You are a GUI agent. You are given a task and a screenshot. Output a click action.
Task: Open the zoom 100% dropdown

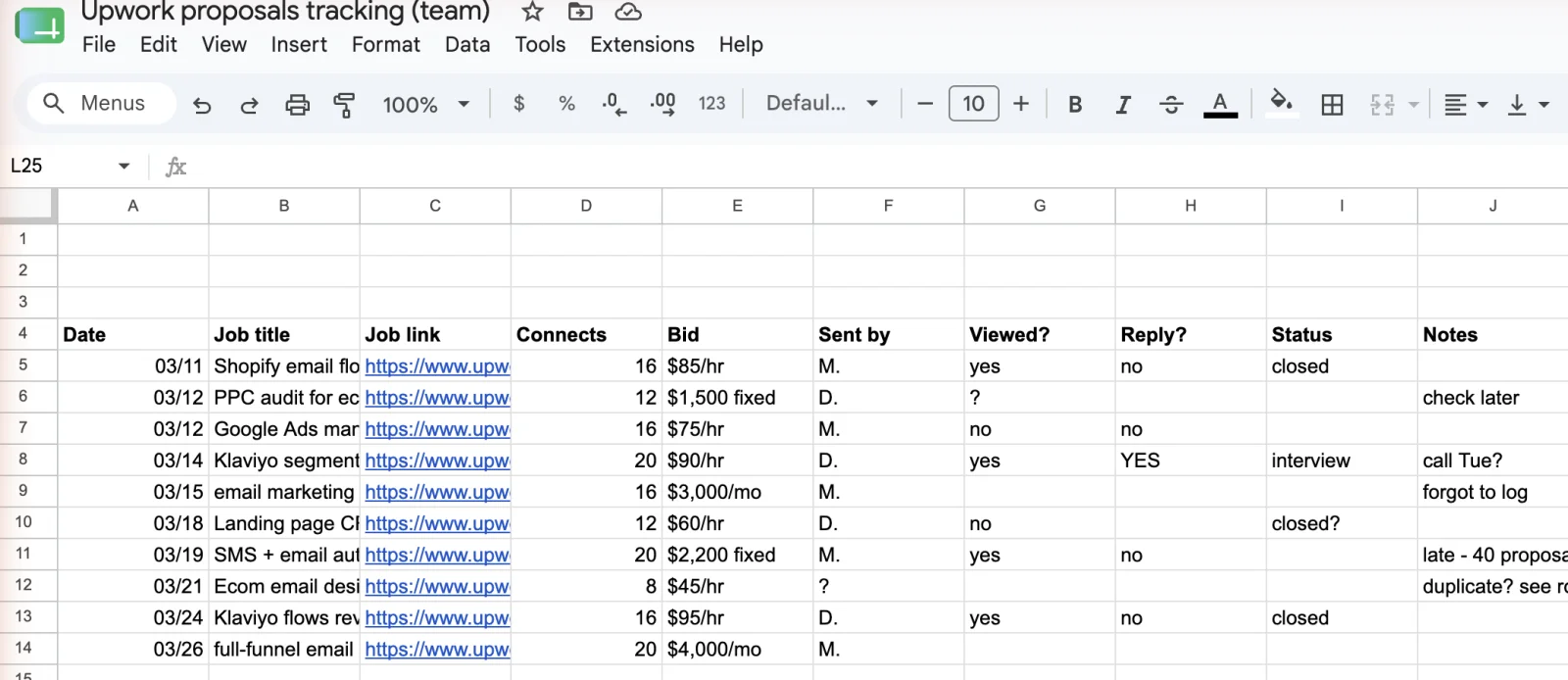[x=426, y=105]
